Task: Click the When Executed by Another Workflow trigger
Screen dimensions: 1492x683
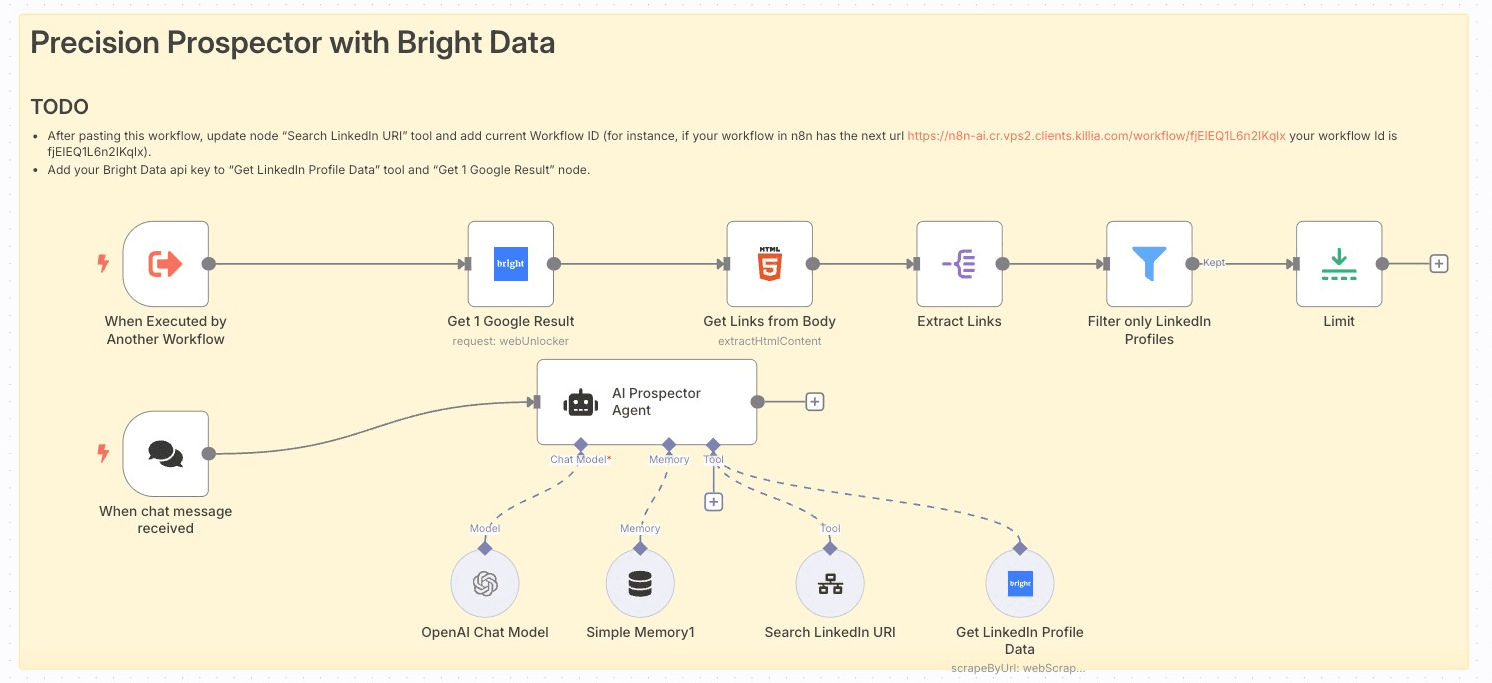Action: pos(165,264)
